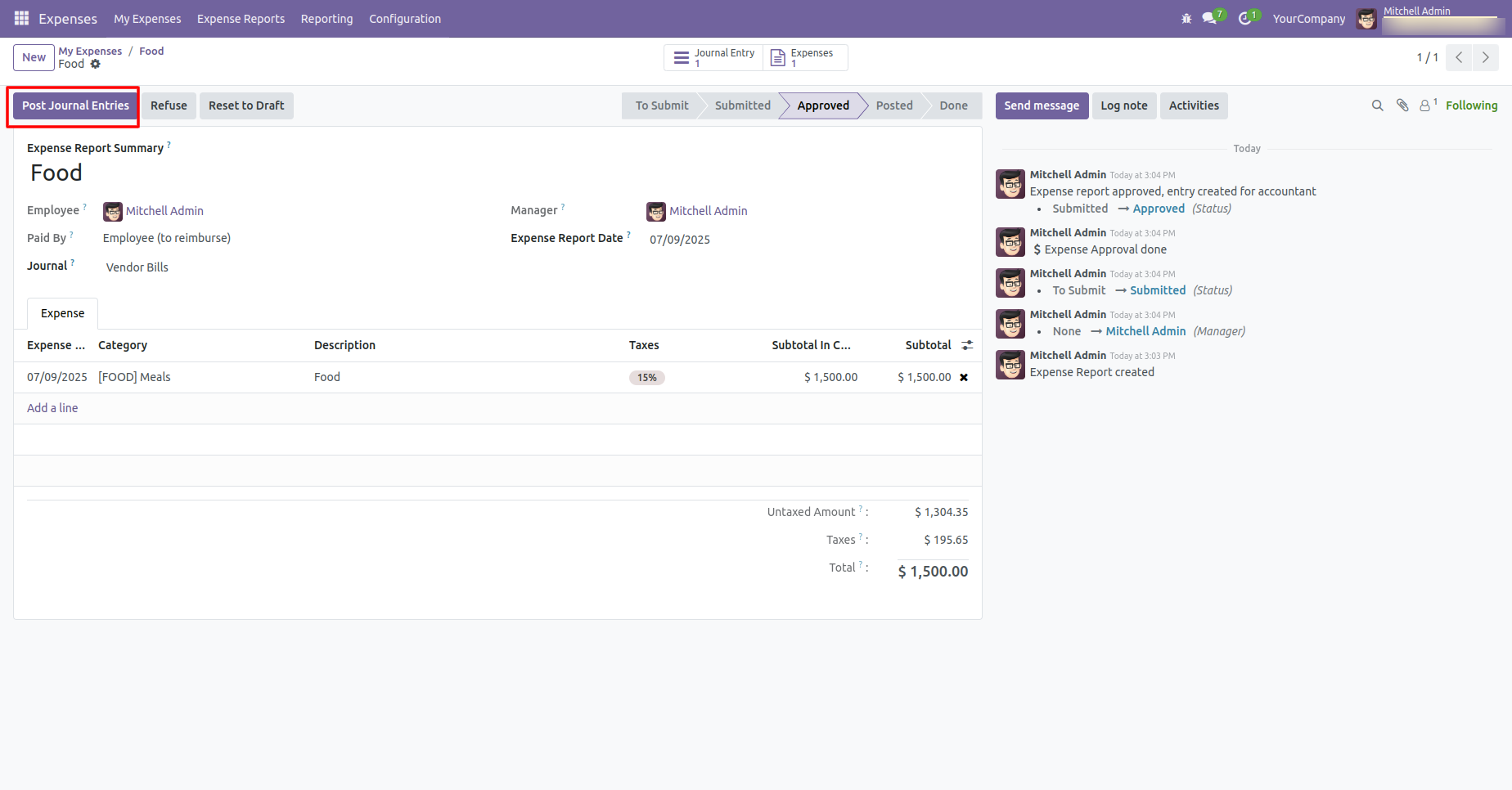Viewport: 1512px width, 790px height.
Task: Click the record pager 1 / 1
Action: pyautogui.click(x=1427, y=57)
